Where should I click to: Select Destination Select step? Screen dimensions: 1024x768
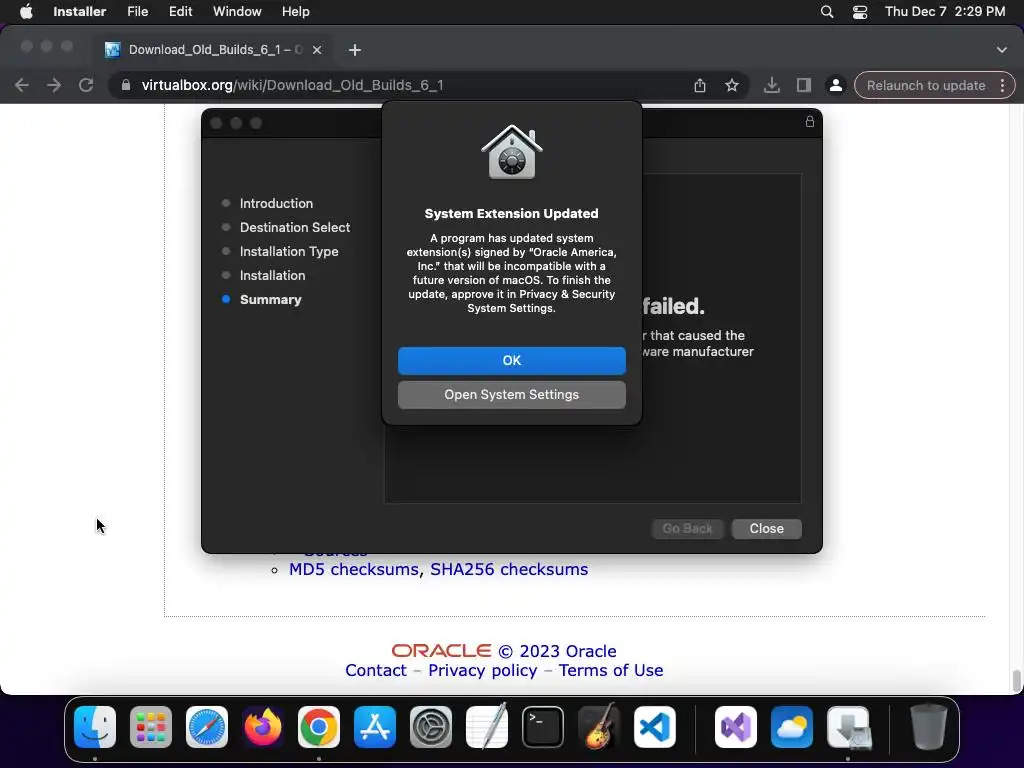point(295,227)
